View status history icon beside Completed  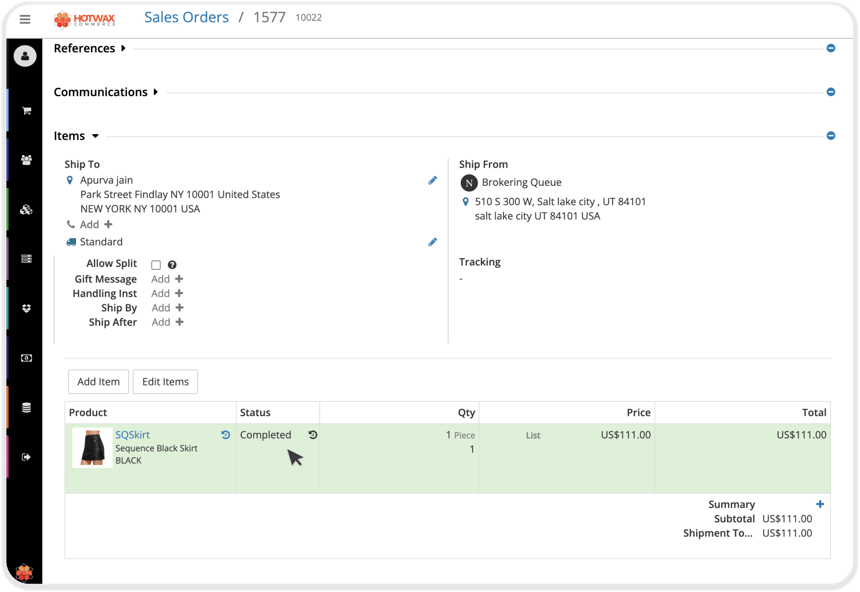pos(313,435)
